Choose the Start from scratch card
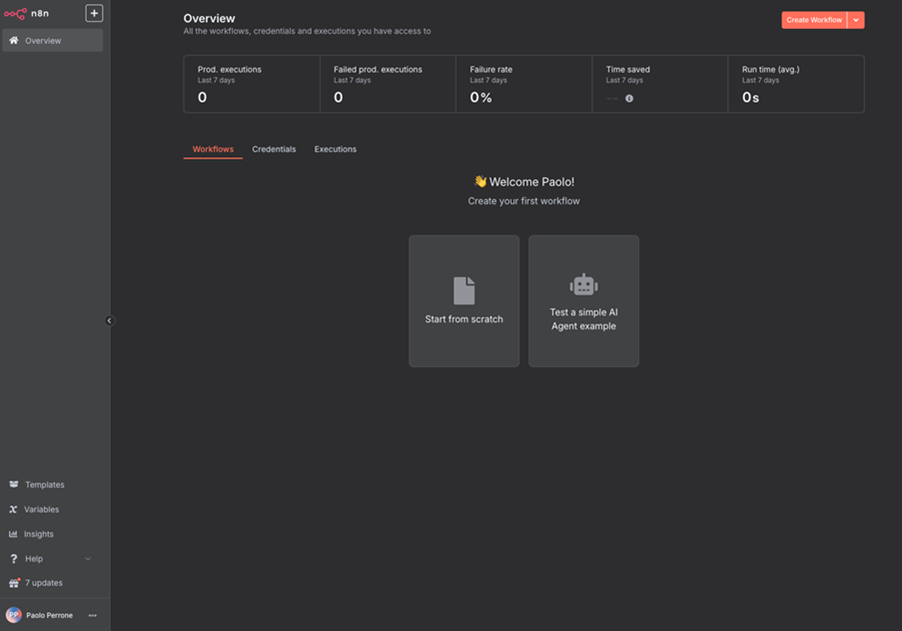 [x=464, y=301]
